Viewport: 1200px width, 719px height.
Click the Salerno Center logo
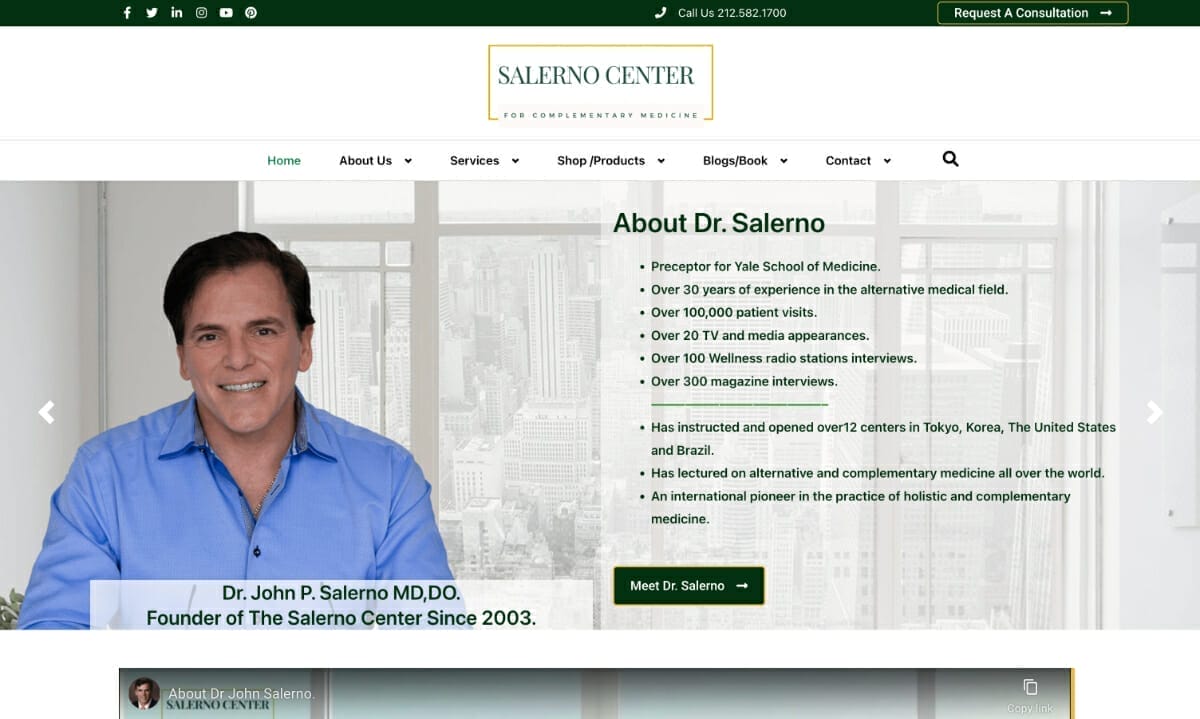(x=599, y=81)
